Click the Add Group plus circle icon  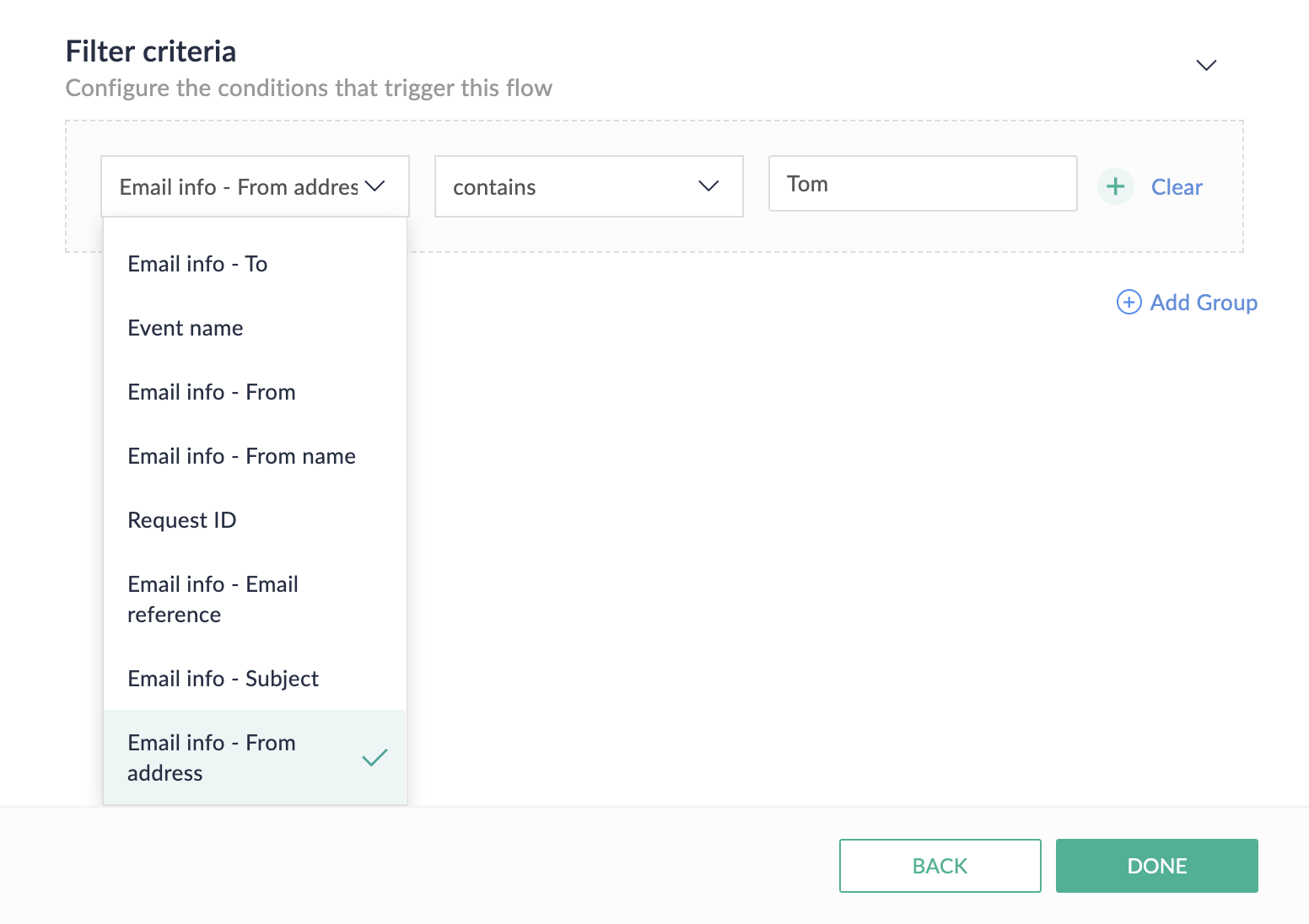click(1129, 302)
